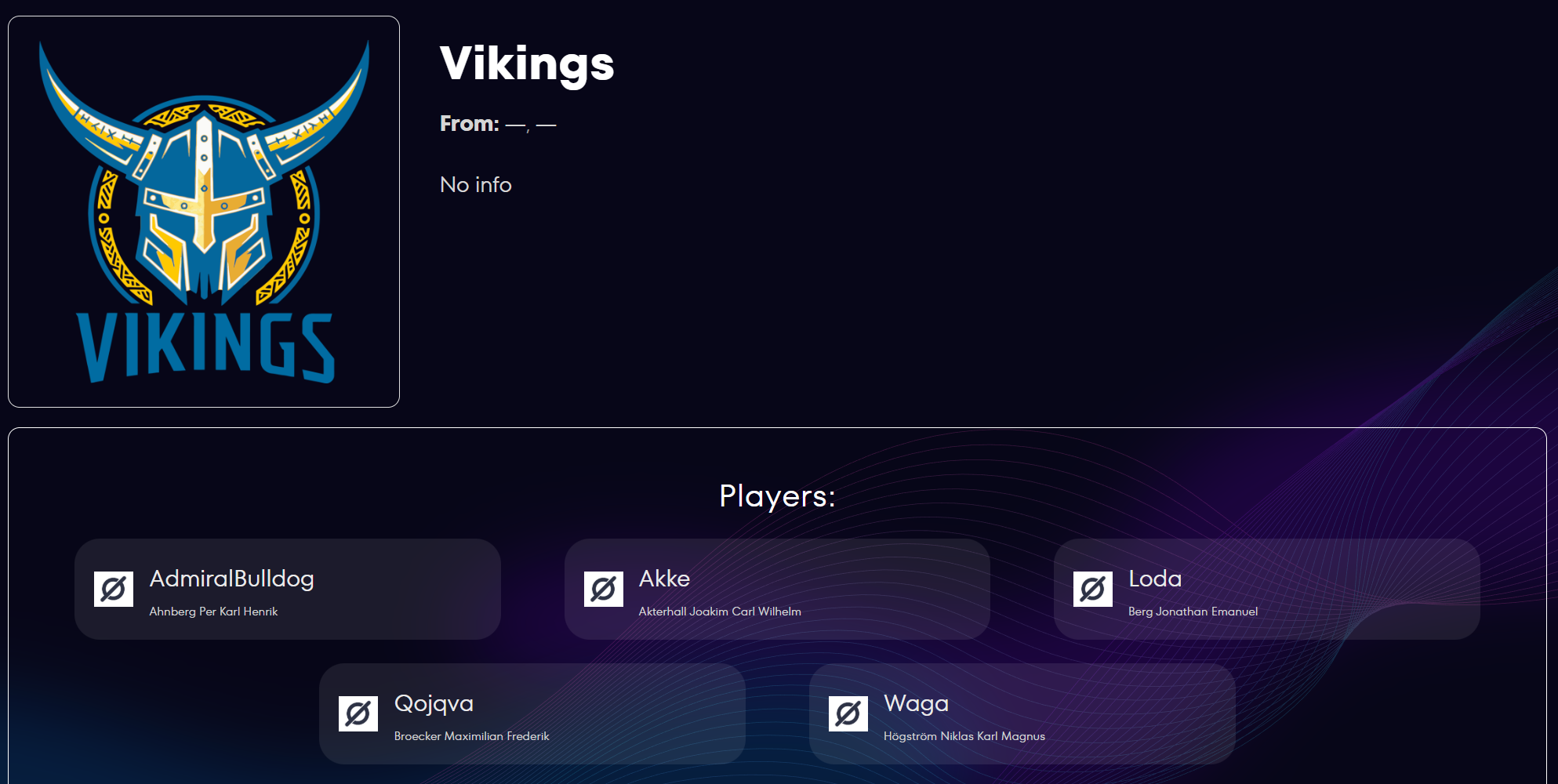
Task: Click real name 'Berg Jonathan Emanuel'
Action: (1193, 612)
